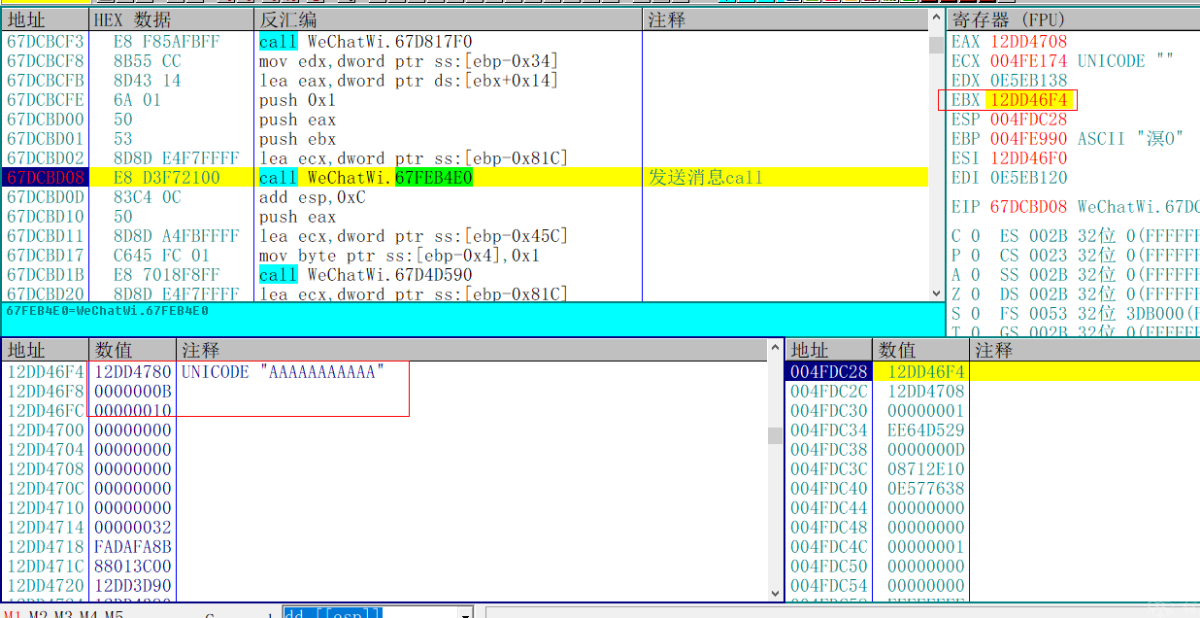
Task: Click hex bytes 'E8 F85AFBFF'
Action: click(x=166, y=42)
